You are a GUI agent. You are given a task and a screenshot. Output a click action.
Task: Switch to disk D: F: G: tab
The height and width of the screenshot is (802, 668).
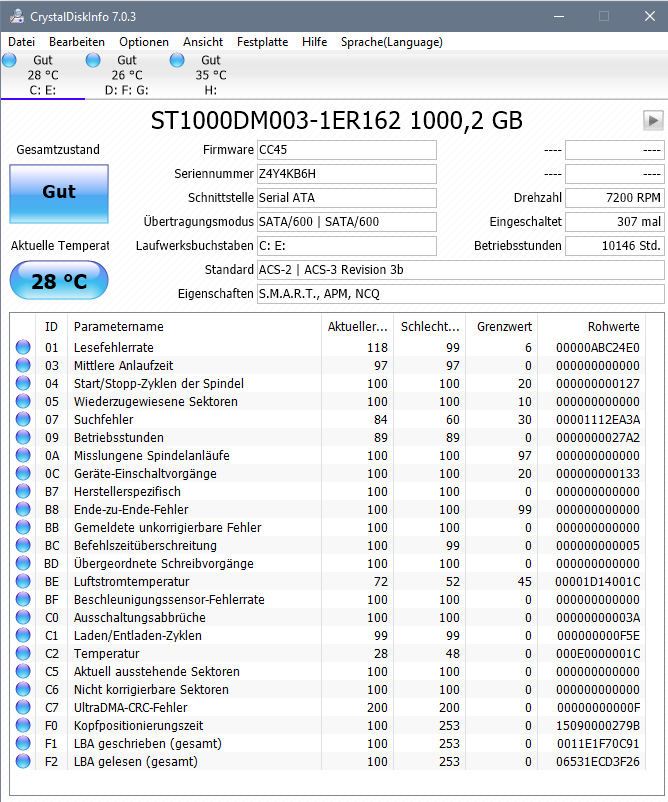click(x=127, y=75)
